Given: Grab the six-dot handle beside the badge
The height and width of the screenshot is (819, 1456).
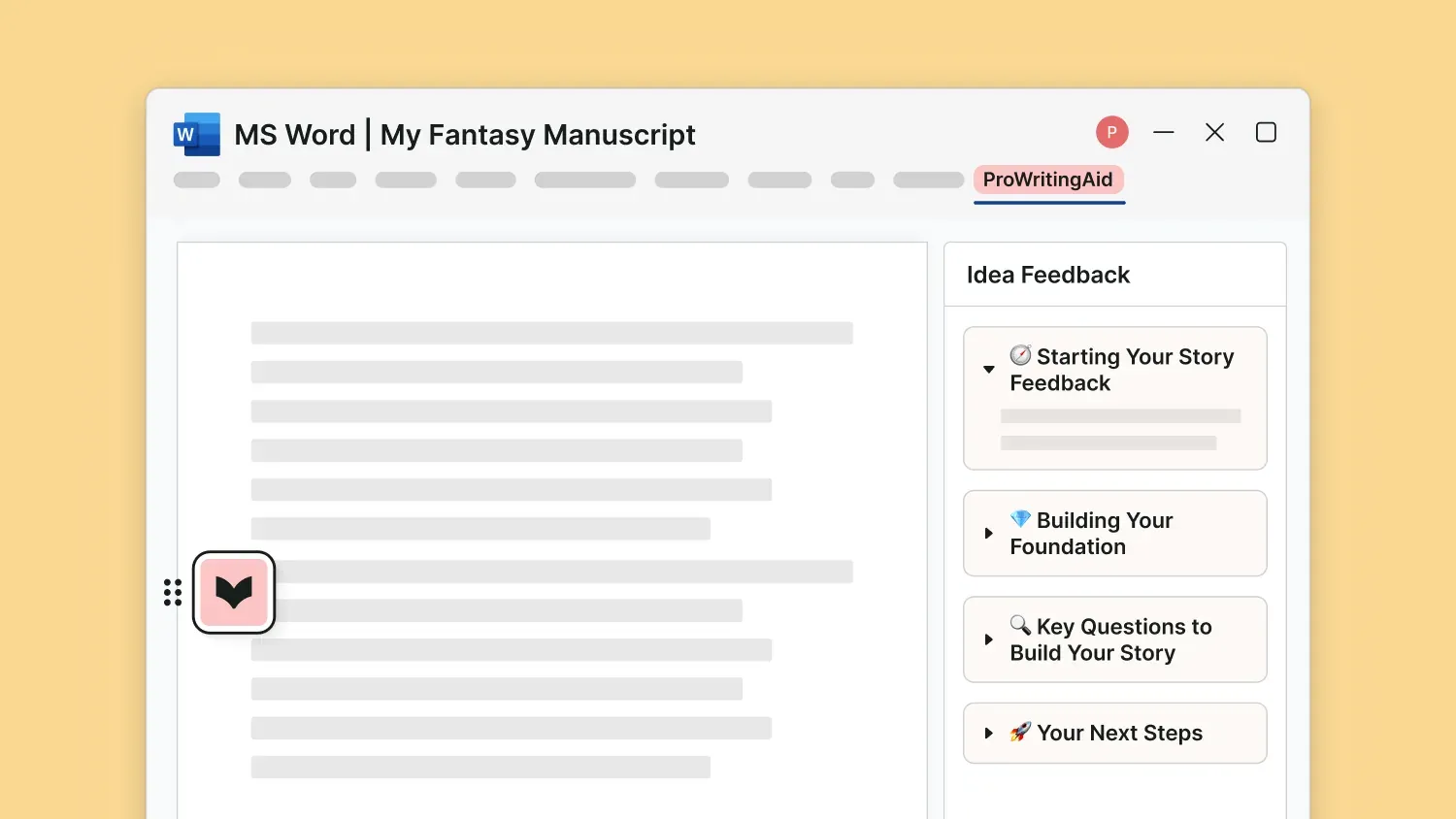Looking at the screenshot, I should [x=173, y=592].
